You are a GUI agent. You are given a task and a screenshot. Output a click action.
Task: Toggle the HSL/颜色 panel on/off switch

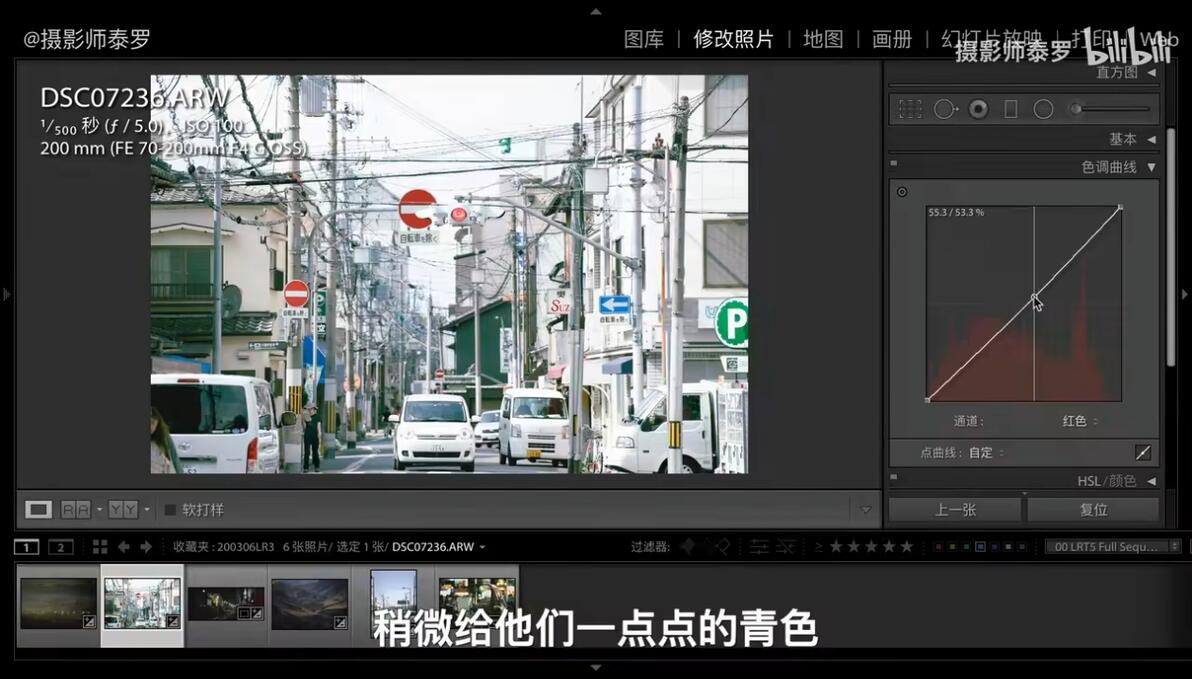[x=894, y=478]
